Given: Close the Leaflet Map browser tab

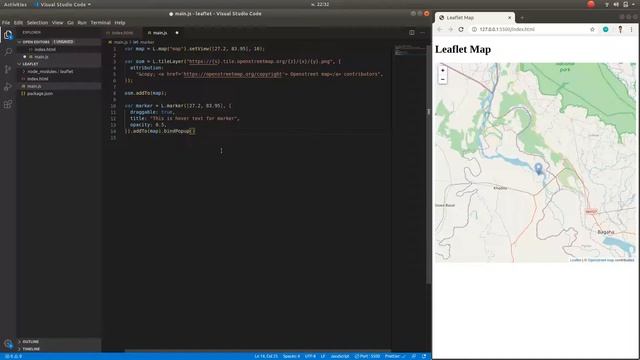Looking at the screenshot, I should pyautogui.click(x=509, y=18).
